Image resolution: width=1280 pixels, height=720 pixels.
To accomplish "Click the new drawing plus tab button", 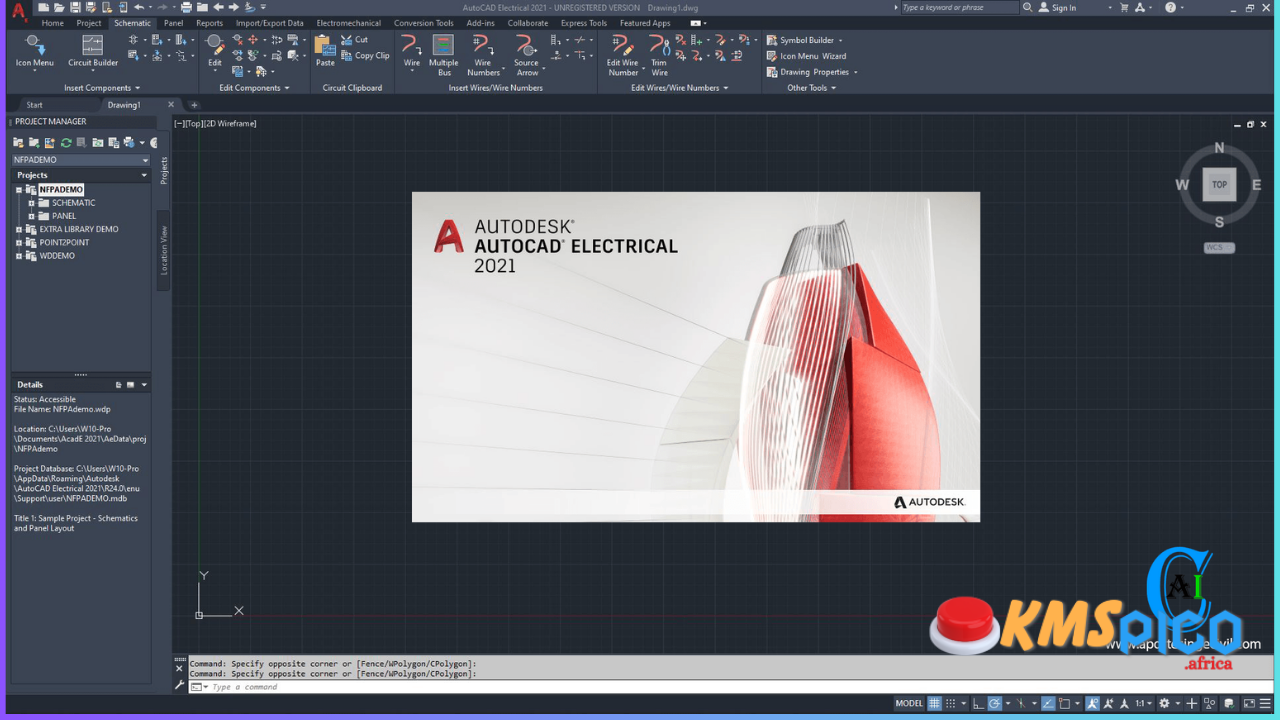I will coord(194,105).
